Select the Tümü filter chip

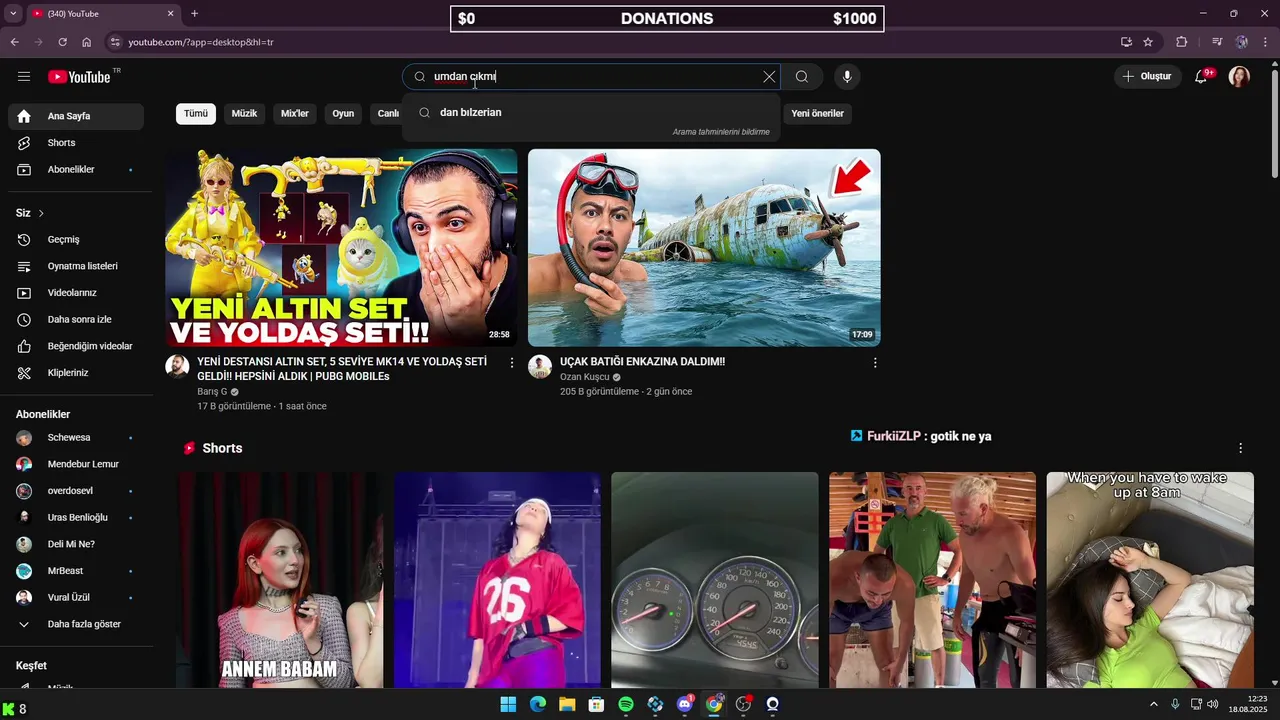tap(196, 114)
